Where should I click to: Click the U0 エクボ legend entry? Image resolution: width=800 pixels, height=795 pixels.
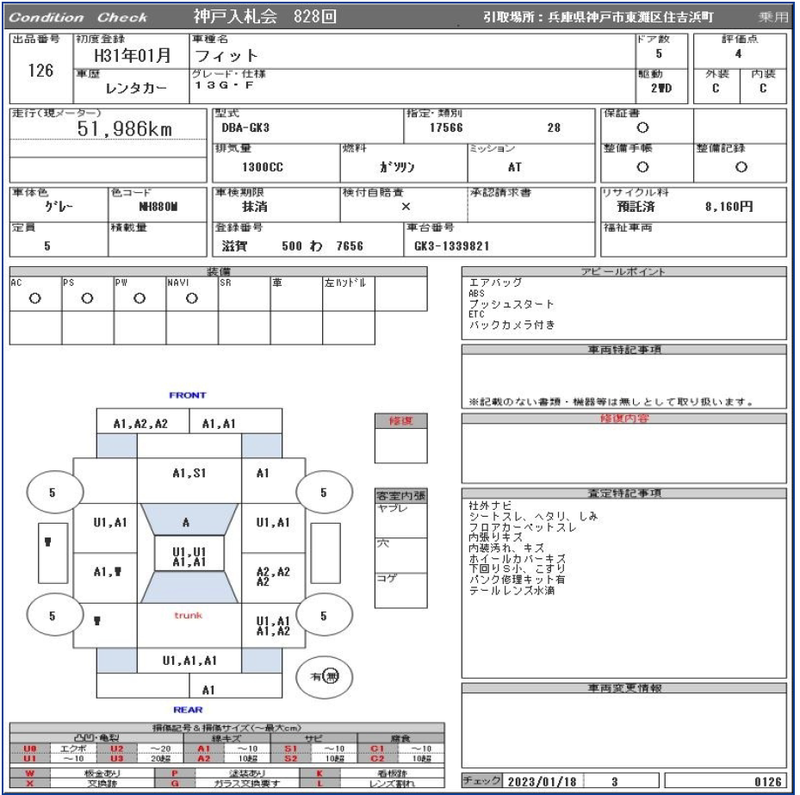tap(53, 749)
